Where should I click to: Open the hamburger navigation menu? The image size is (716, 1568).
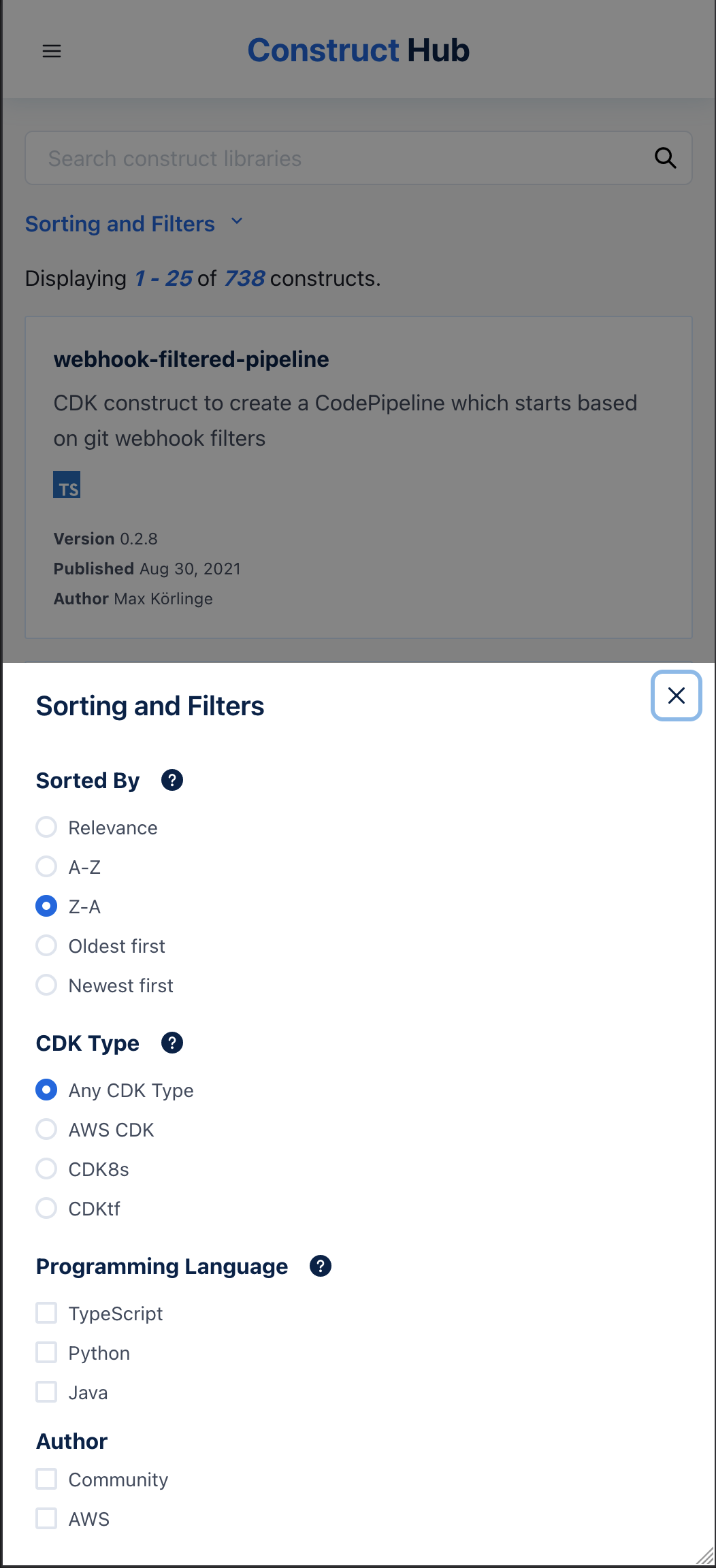(x=52, y=50)
